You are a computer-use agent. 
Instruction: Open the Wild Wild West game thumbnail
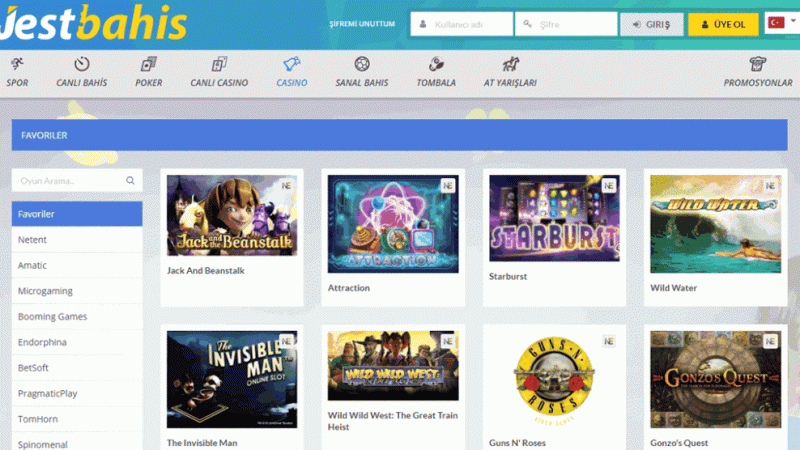pyautogui.click(x=393, y=365)
